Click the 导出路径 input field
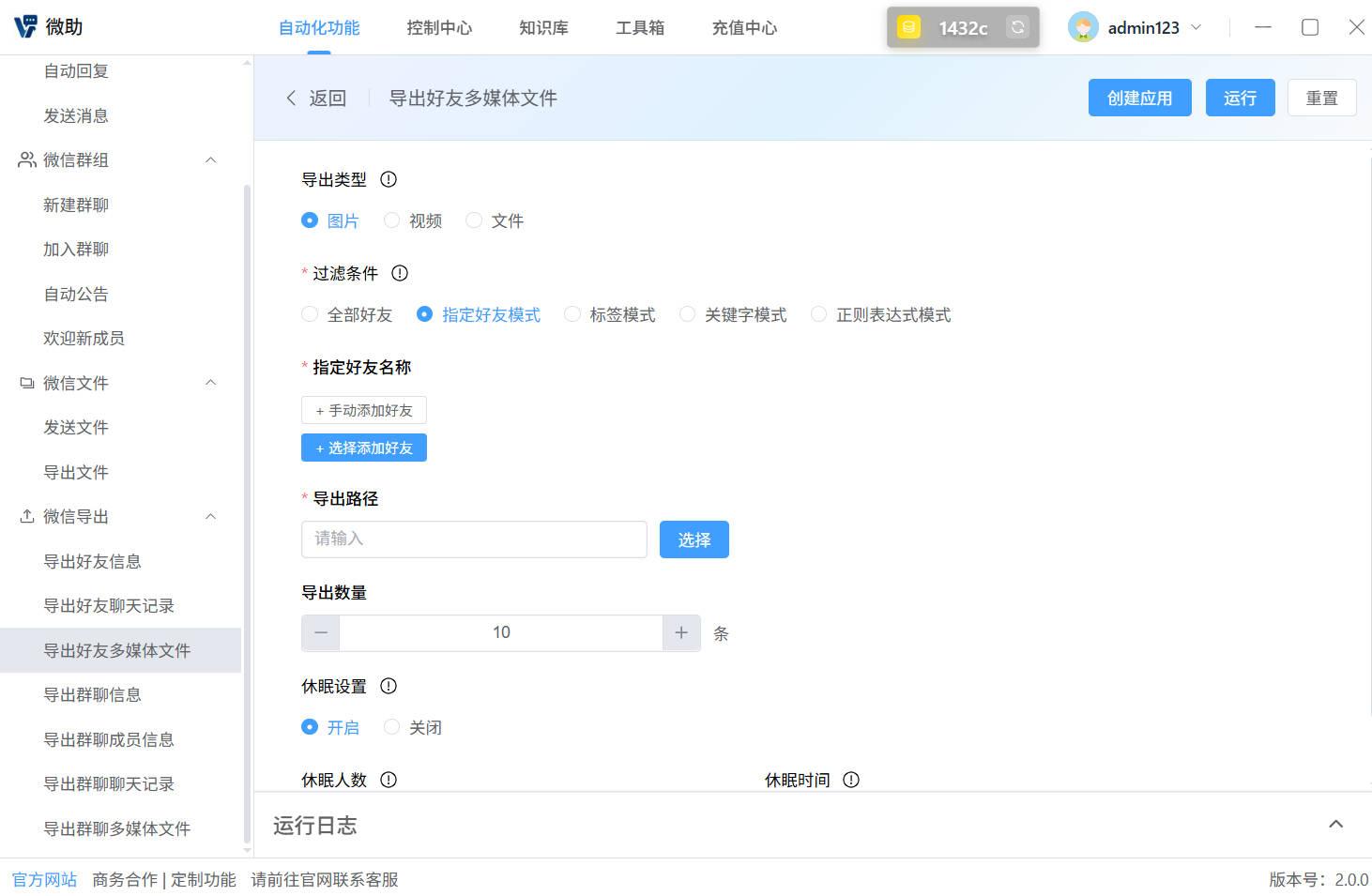This screenshot has width=1372, height=896. [x=474, y=539]
